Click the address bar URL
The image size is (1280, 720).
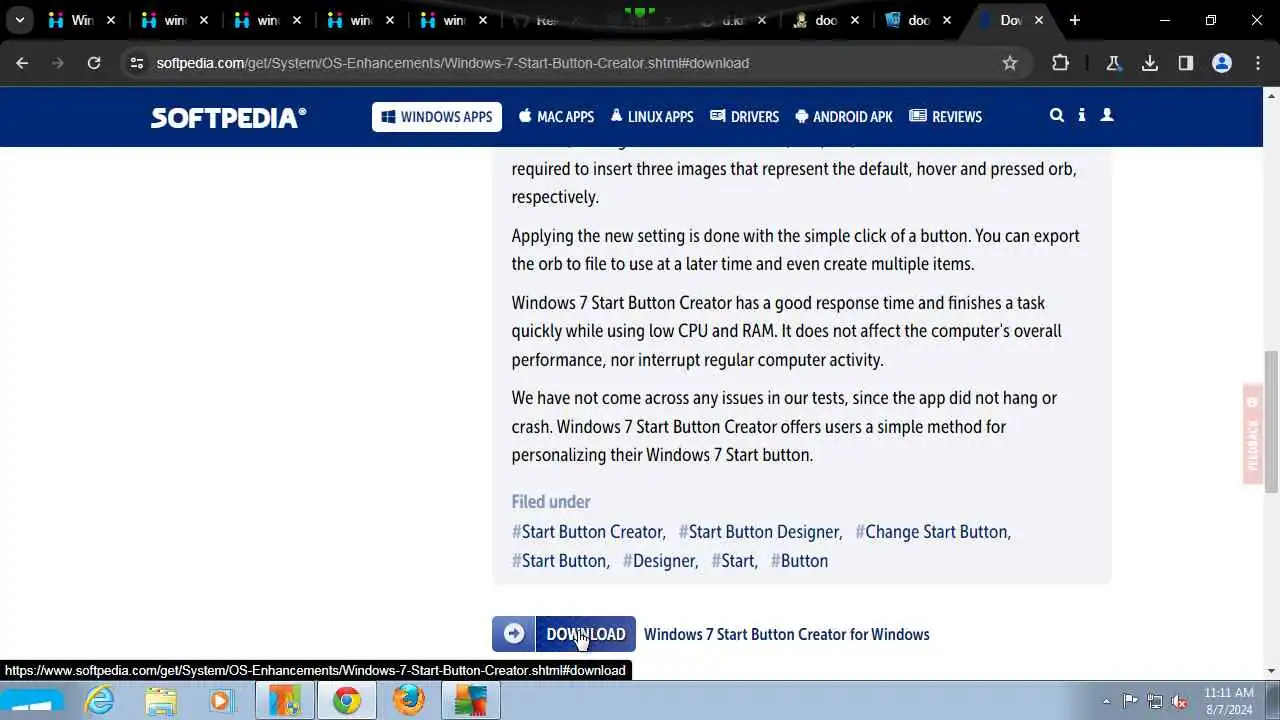tap(453, 63)
